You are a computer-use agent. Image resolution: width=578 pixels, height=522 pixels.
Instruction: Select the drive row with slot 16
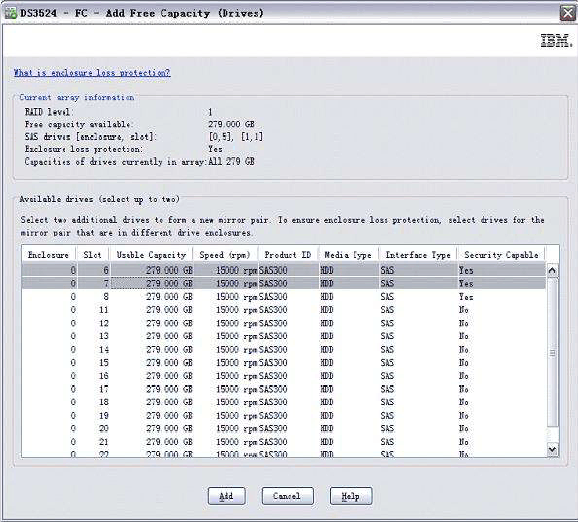(x=283, y=376)
